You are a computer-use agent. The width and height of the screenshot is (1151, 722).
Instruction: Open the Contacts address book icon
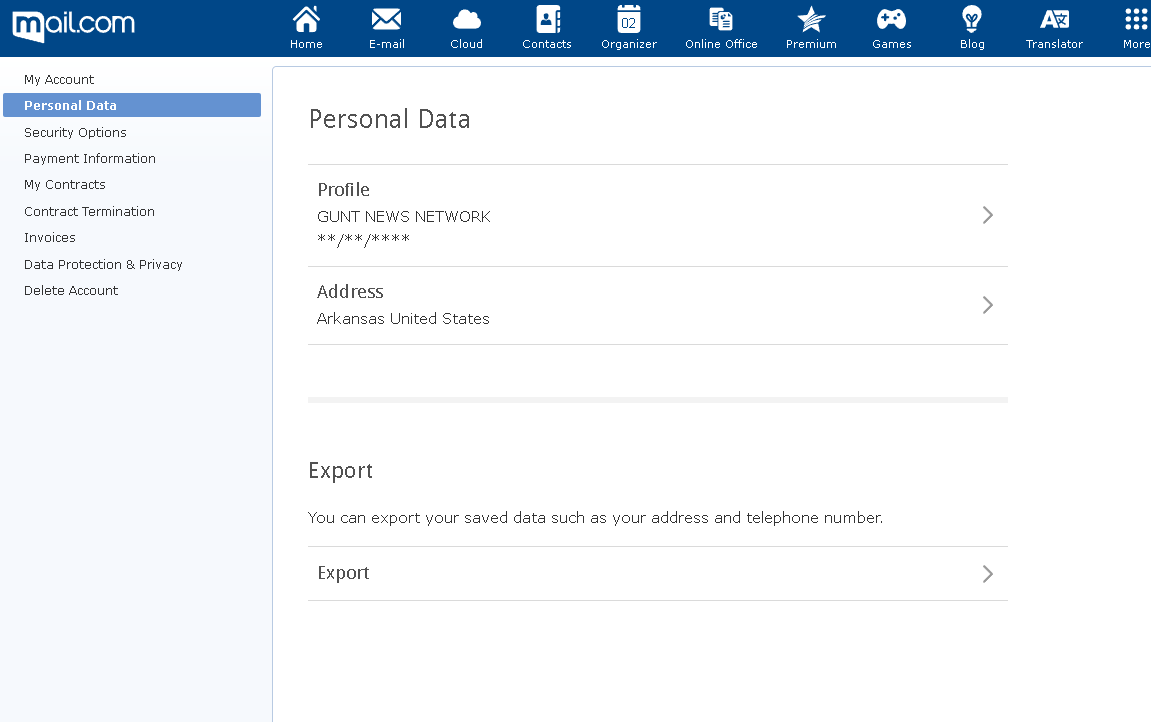pos(548,20)
